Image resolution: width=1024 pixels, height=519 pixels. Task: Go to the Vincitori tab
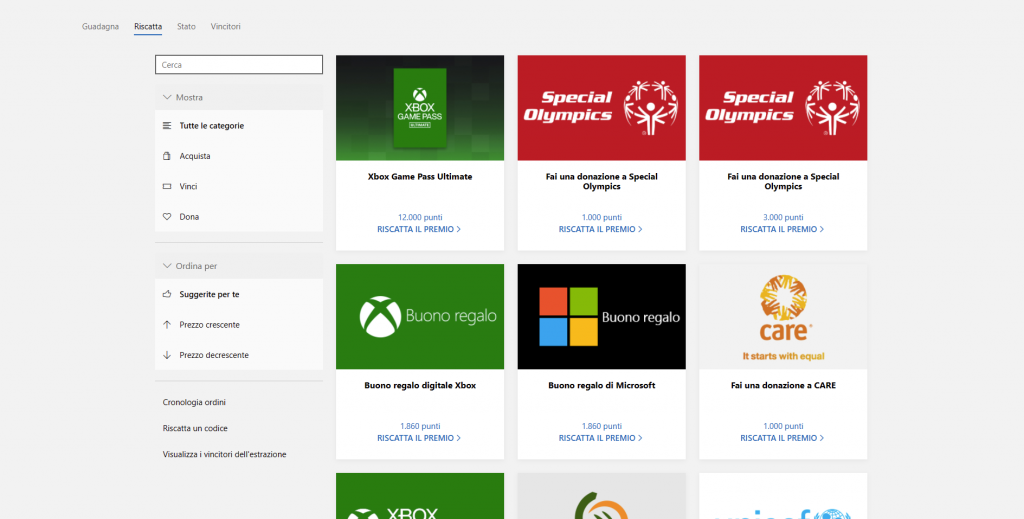coord(225,27)
